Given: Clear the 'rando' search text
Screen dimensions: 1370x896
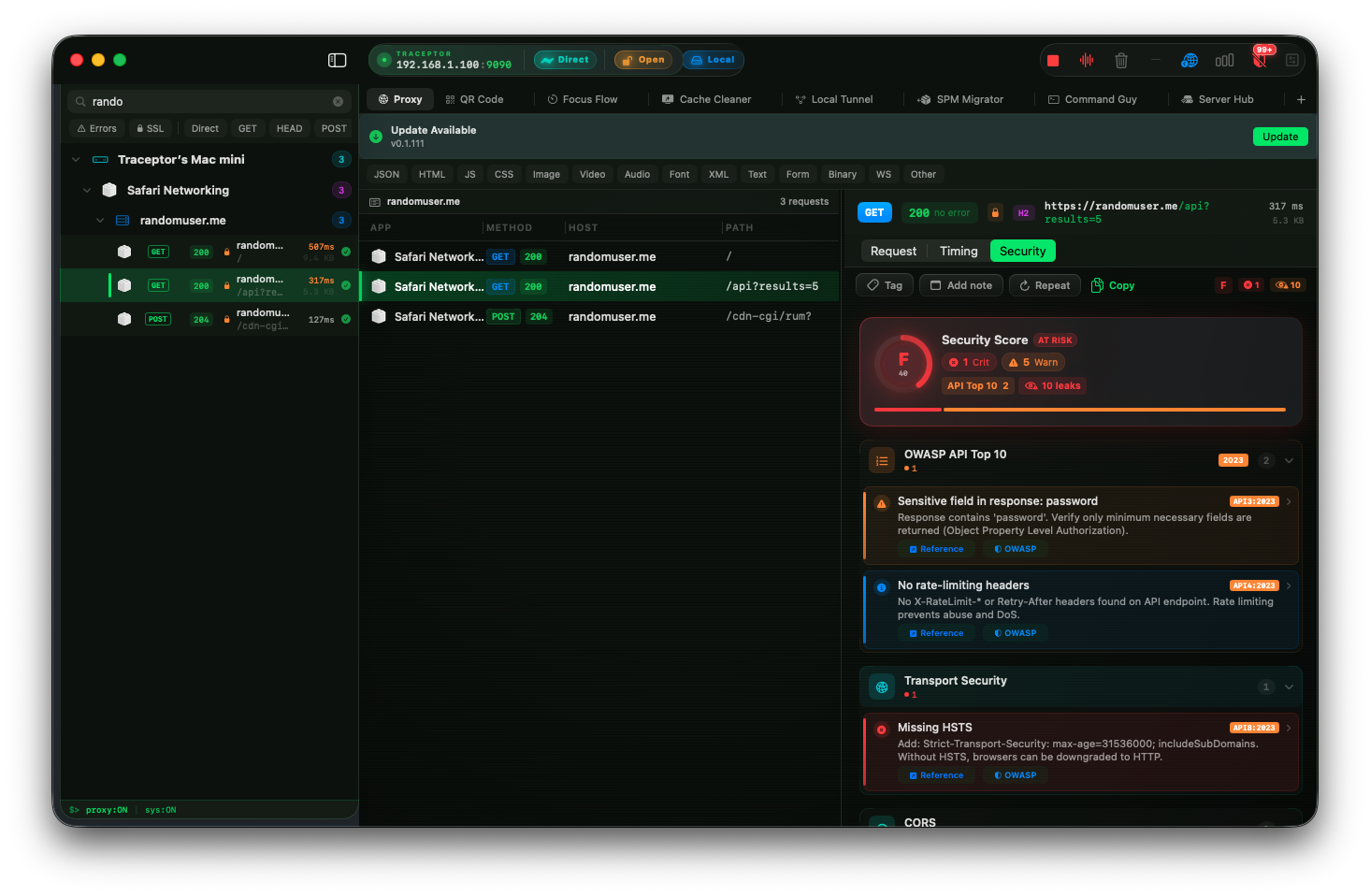Looking at the screenshot, I should pyautogui.click(x=338, y=101).
